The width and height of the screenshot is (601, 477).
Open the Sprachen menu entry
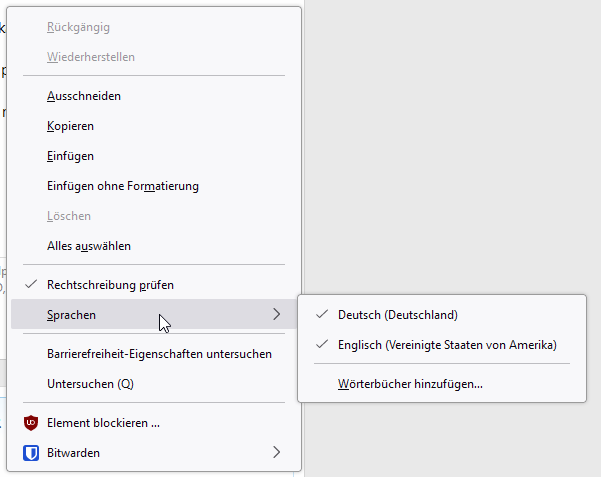(154, 314)
